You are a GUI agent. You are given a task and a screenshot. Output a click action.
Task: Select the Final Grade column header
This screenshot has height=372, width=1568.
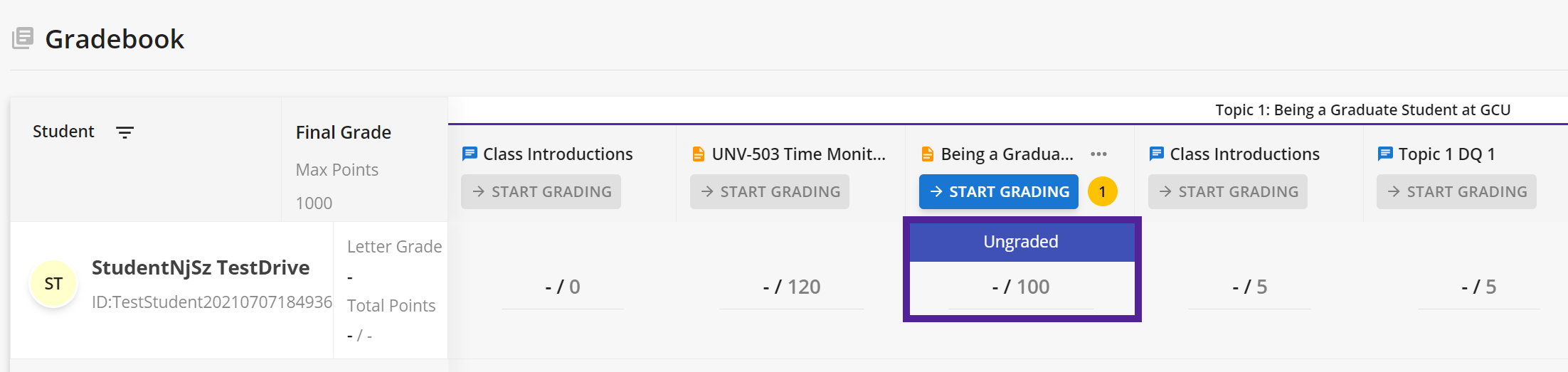[x=344, y=132]
